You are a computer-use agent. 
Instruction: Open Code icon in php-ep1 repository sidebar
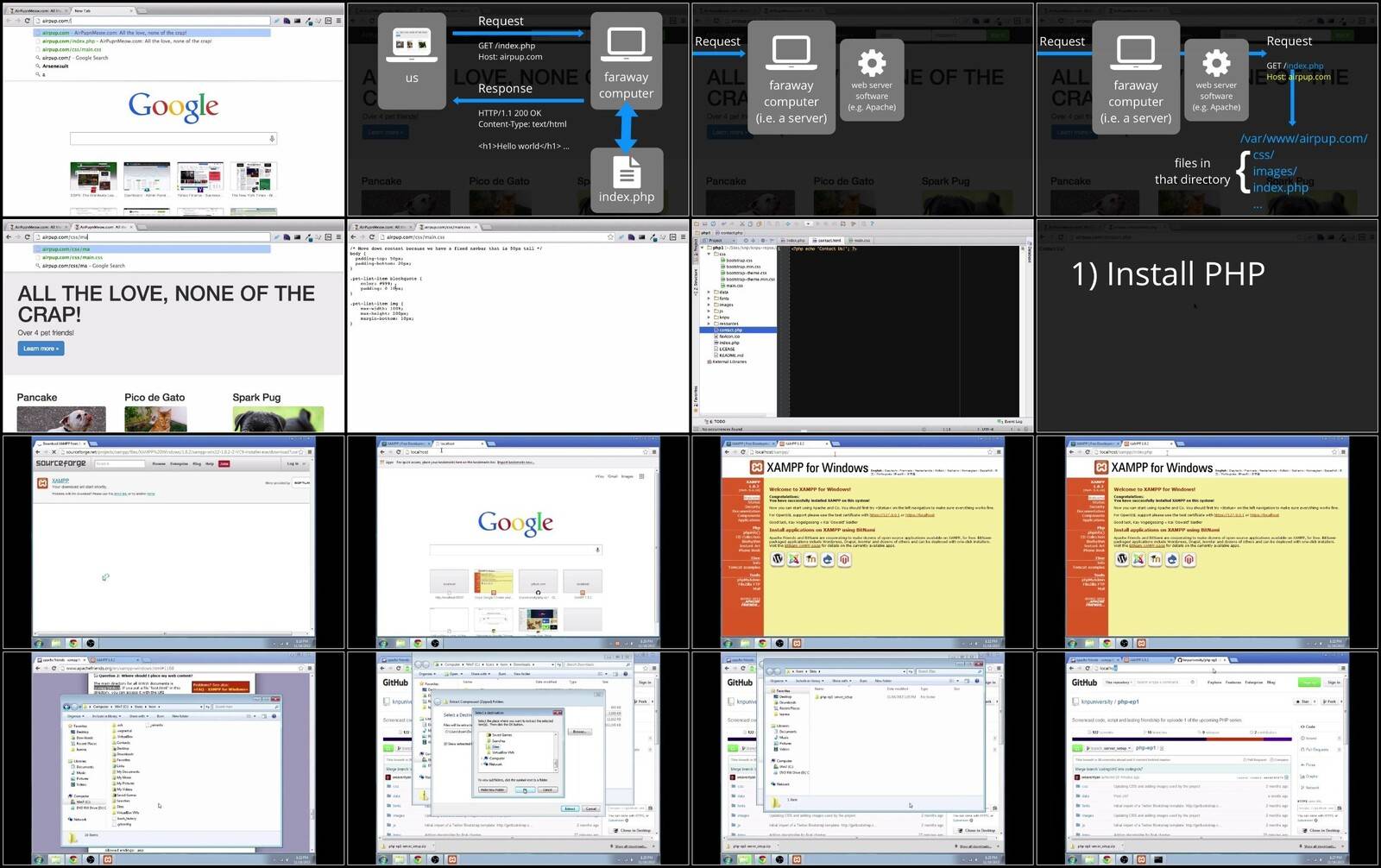point(1303,726)
